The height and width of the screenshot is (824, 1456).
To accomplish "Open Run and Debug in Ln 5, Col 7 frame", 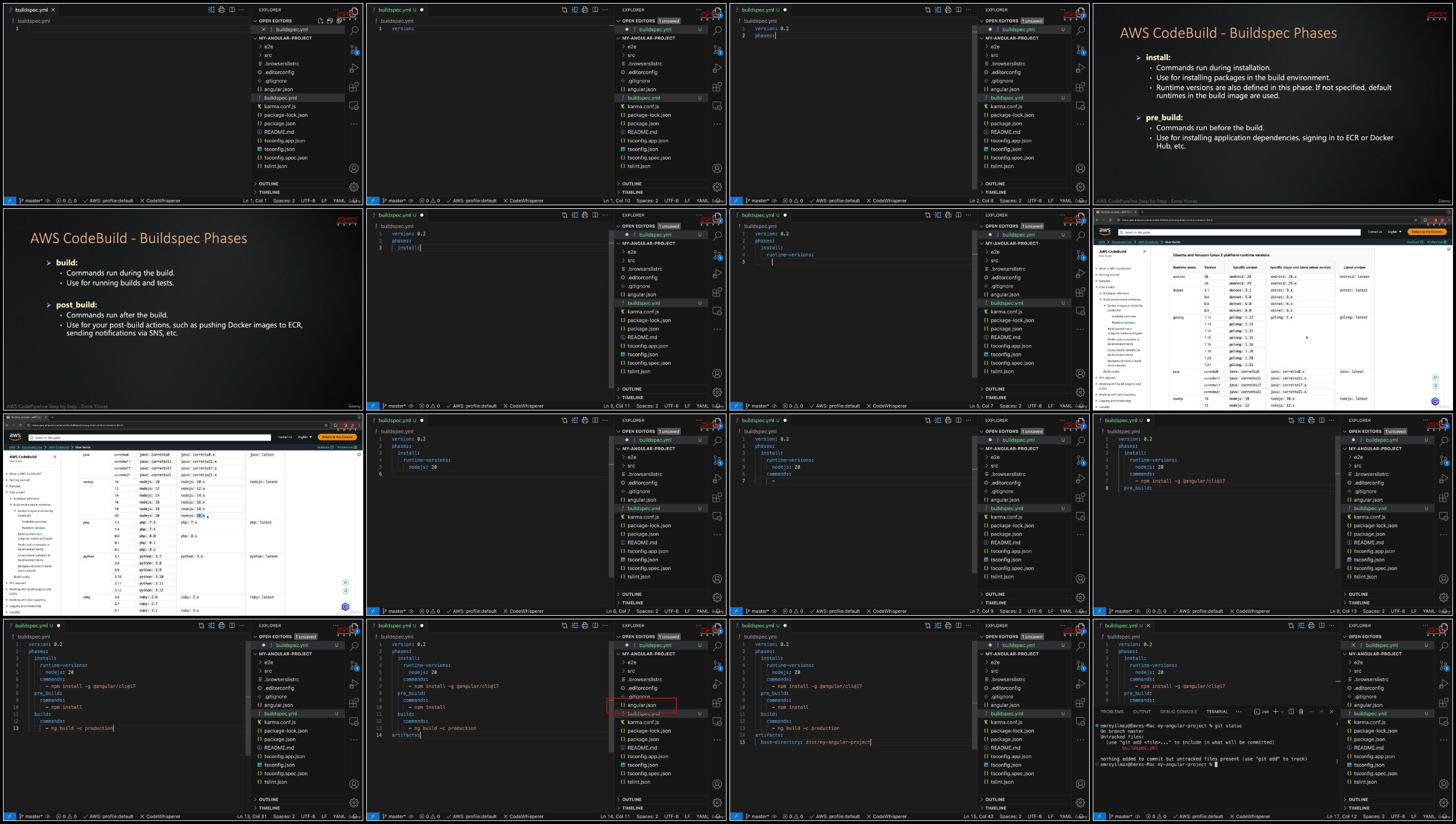I will click(x=1080, y=274).
